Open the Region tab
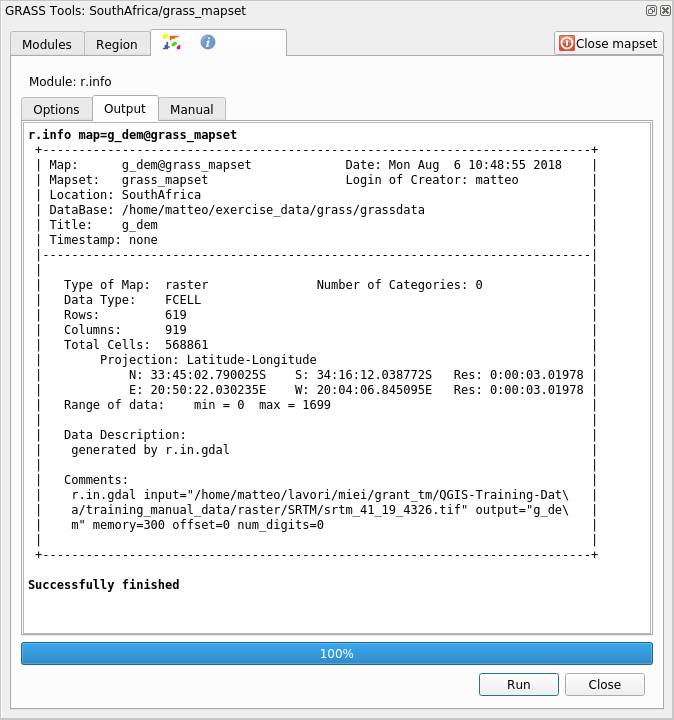674x720 pixels. (117, 44)
